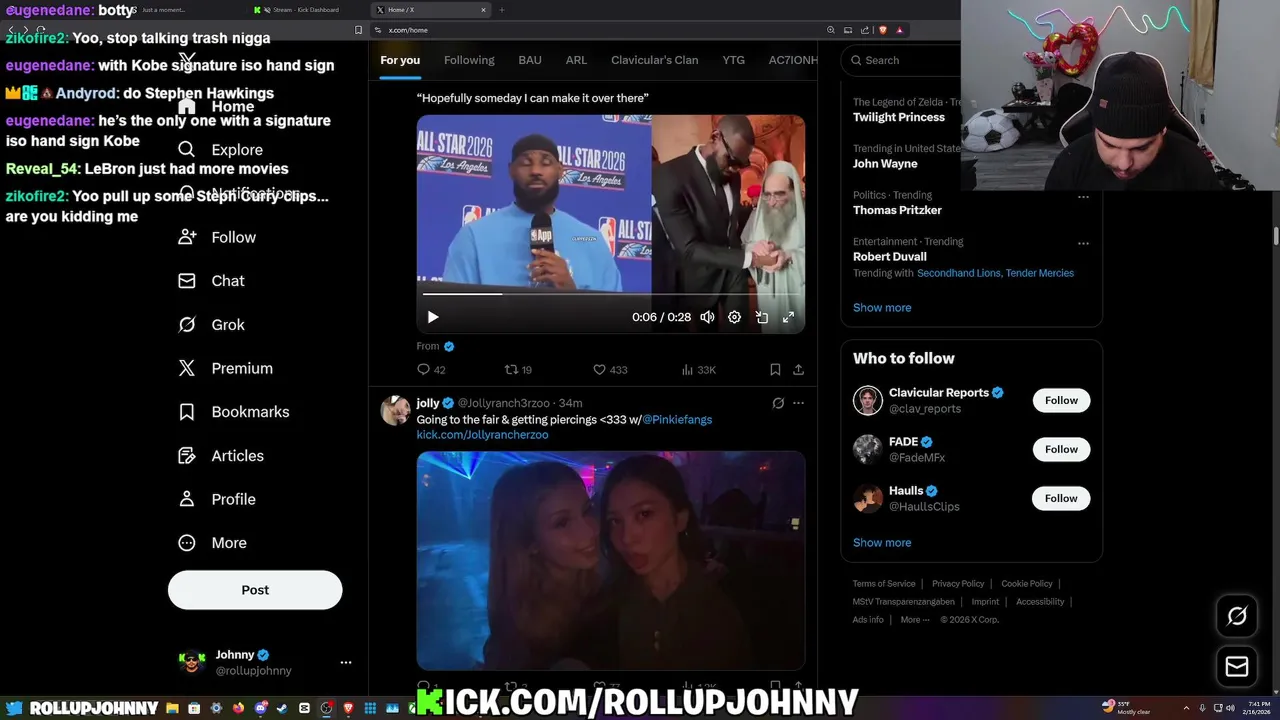Image resolution: width=1280 pixels, height=720 pixels.
Task: Repost the post with 19 reposts
Action: 518,370
